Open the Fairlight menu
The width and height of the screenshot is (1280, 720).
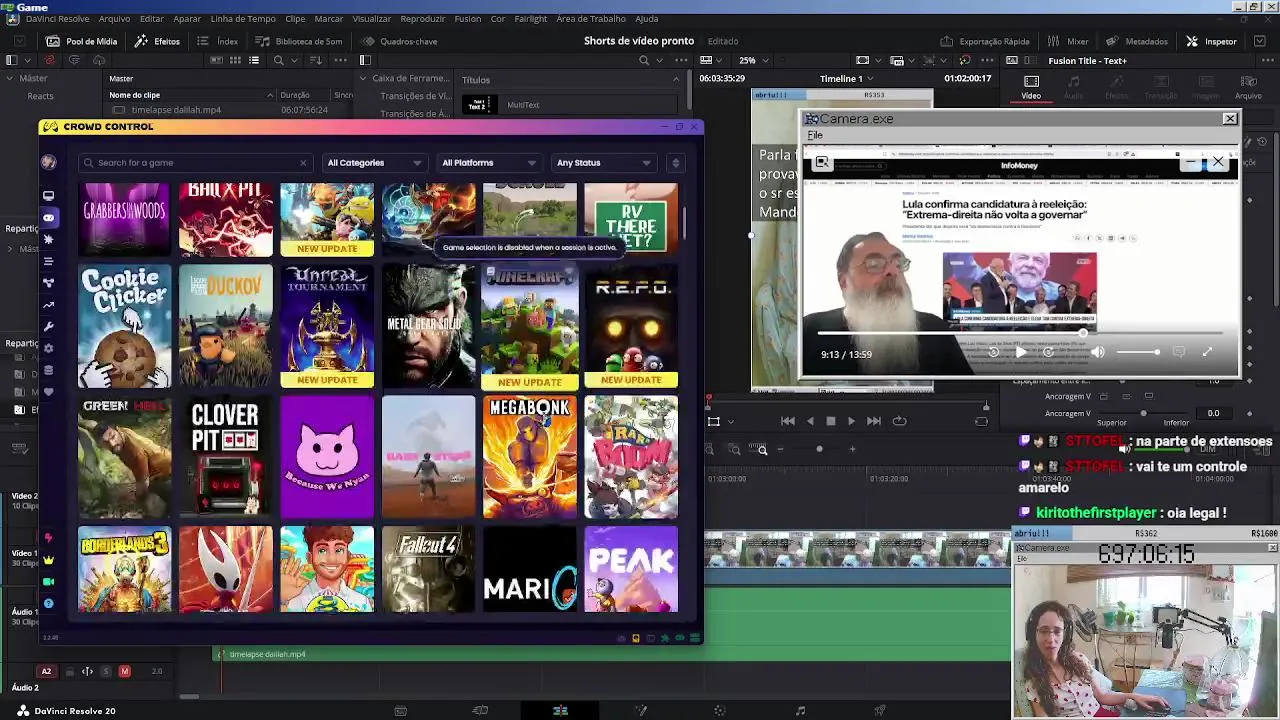(x=531, y=19)
